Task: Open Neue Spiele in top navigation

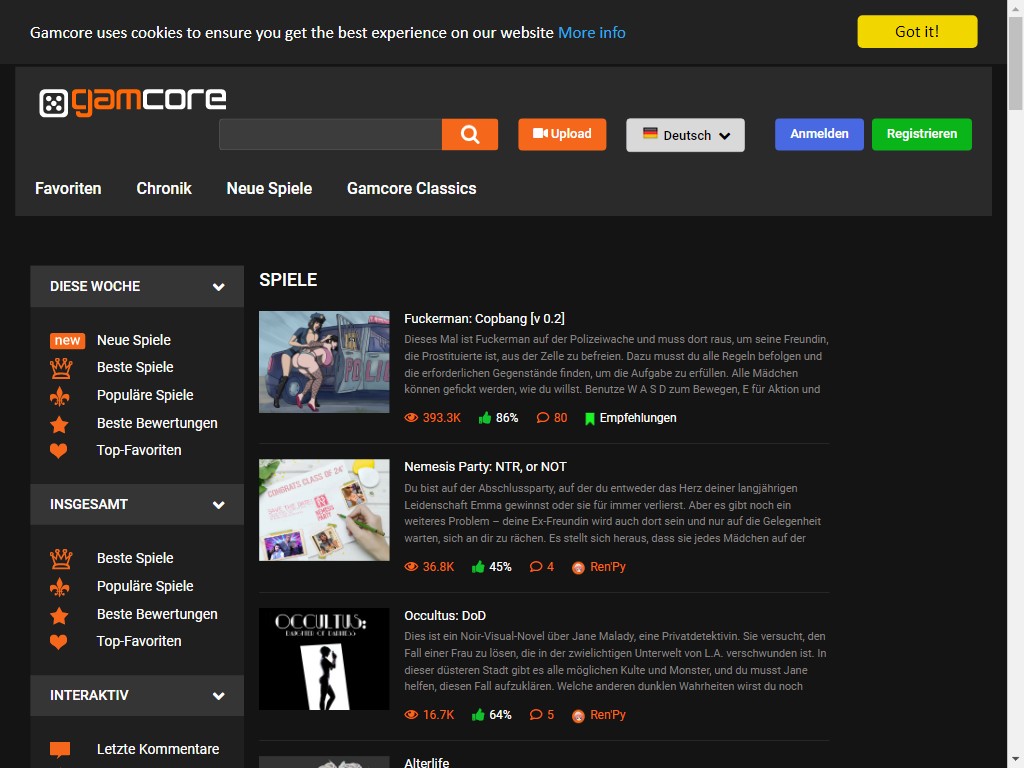Action: point(269,189)
